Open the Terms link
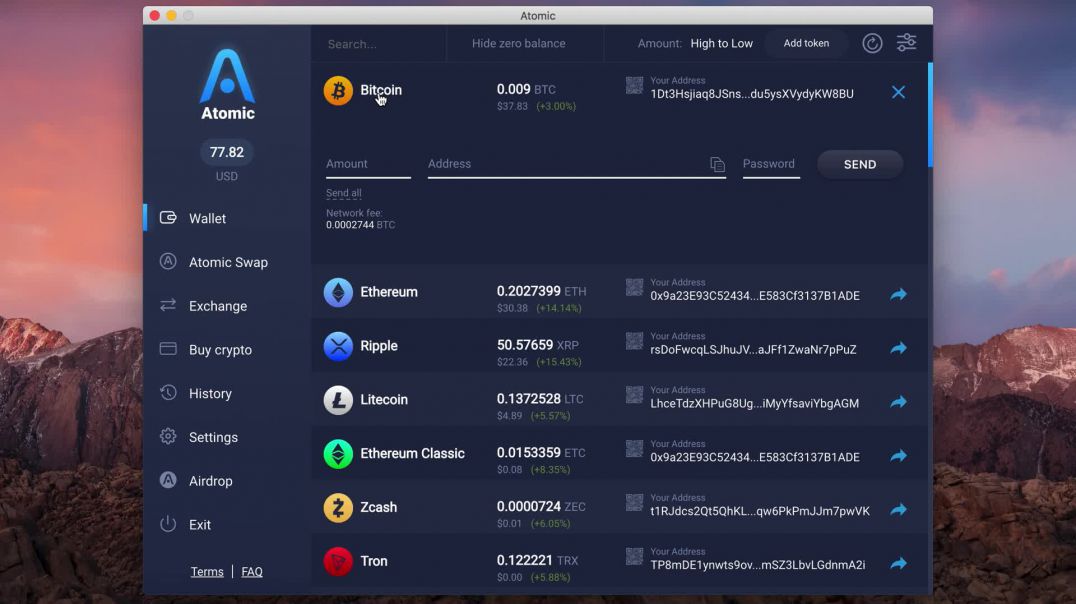 click(207, 572)
